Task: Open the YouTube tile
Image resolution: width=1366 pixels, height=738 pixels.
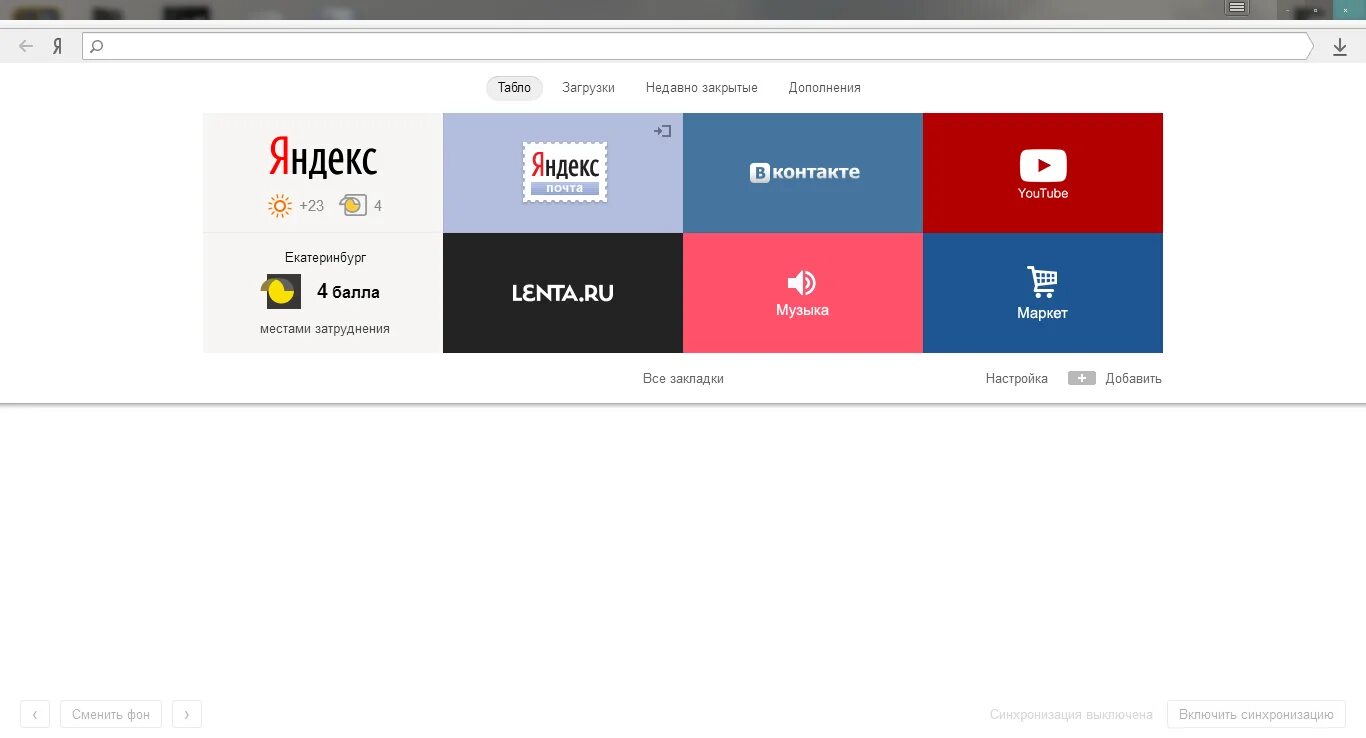Action: tap(1043, 173)
